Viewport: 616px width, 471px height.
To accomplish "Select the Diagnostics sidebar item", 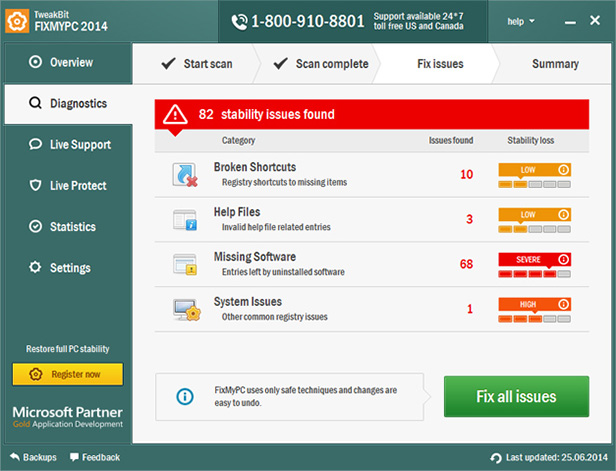I will coord(68,104).
